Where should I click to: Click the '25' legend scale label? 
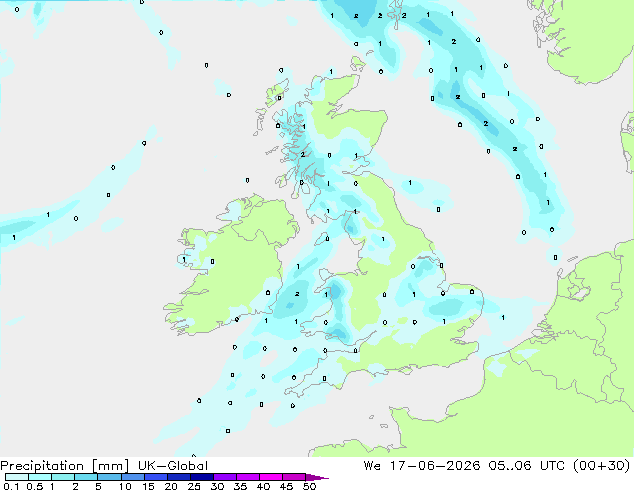pos(194,486)
